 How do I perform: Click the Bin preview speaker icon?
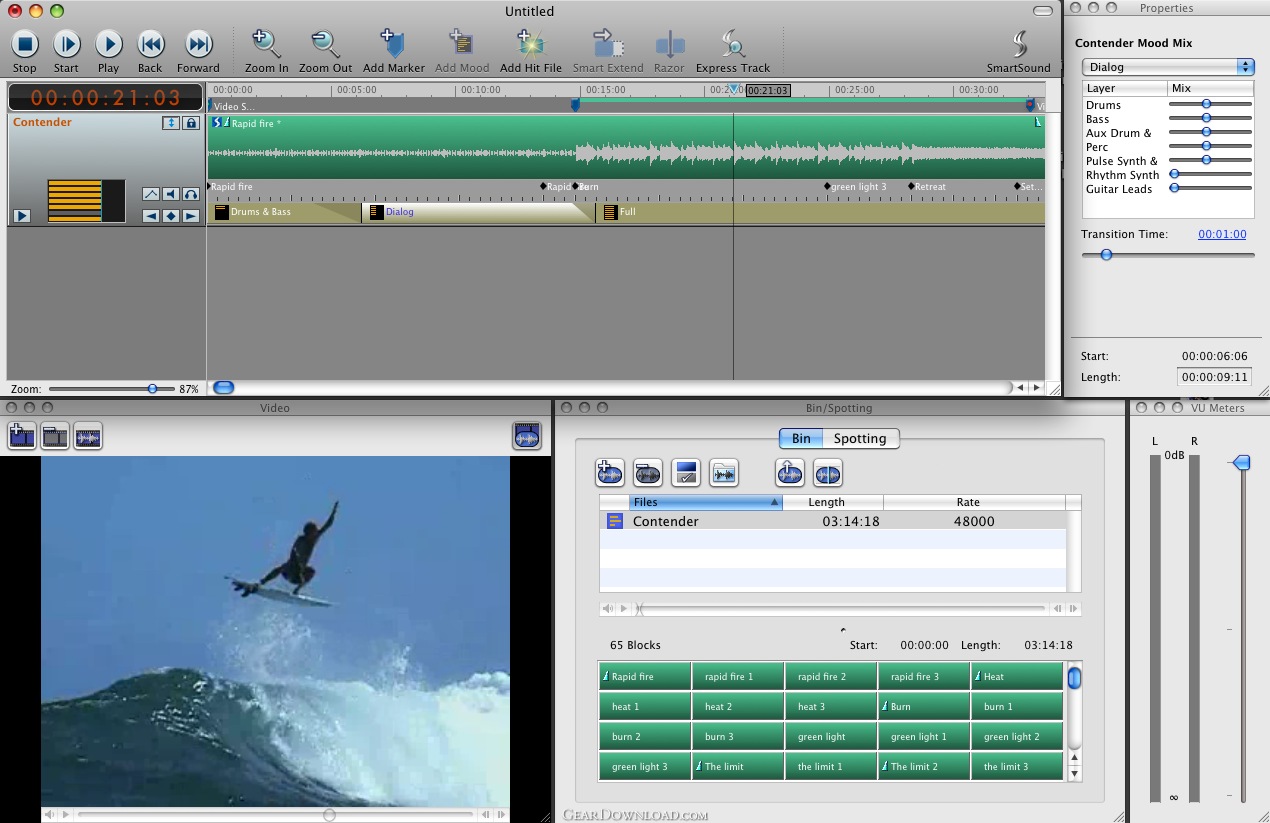click(608, 608)
